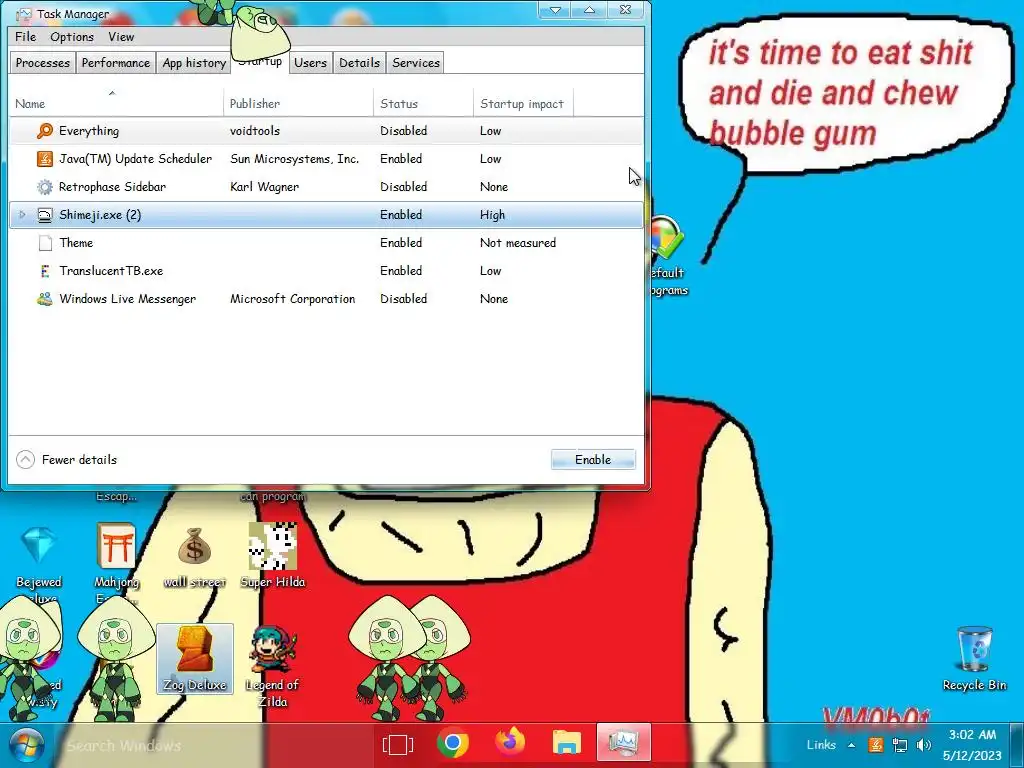Click the Task Manager title bar icon
1024x768 pixels.
(x=24, y=14)
